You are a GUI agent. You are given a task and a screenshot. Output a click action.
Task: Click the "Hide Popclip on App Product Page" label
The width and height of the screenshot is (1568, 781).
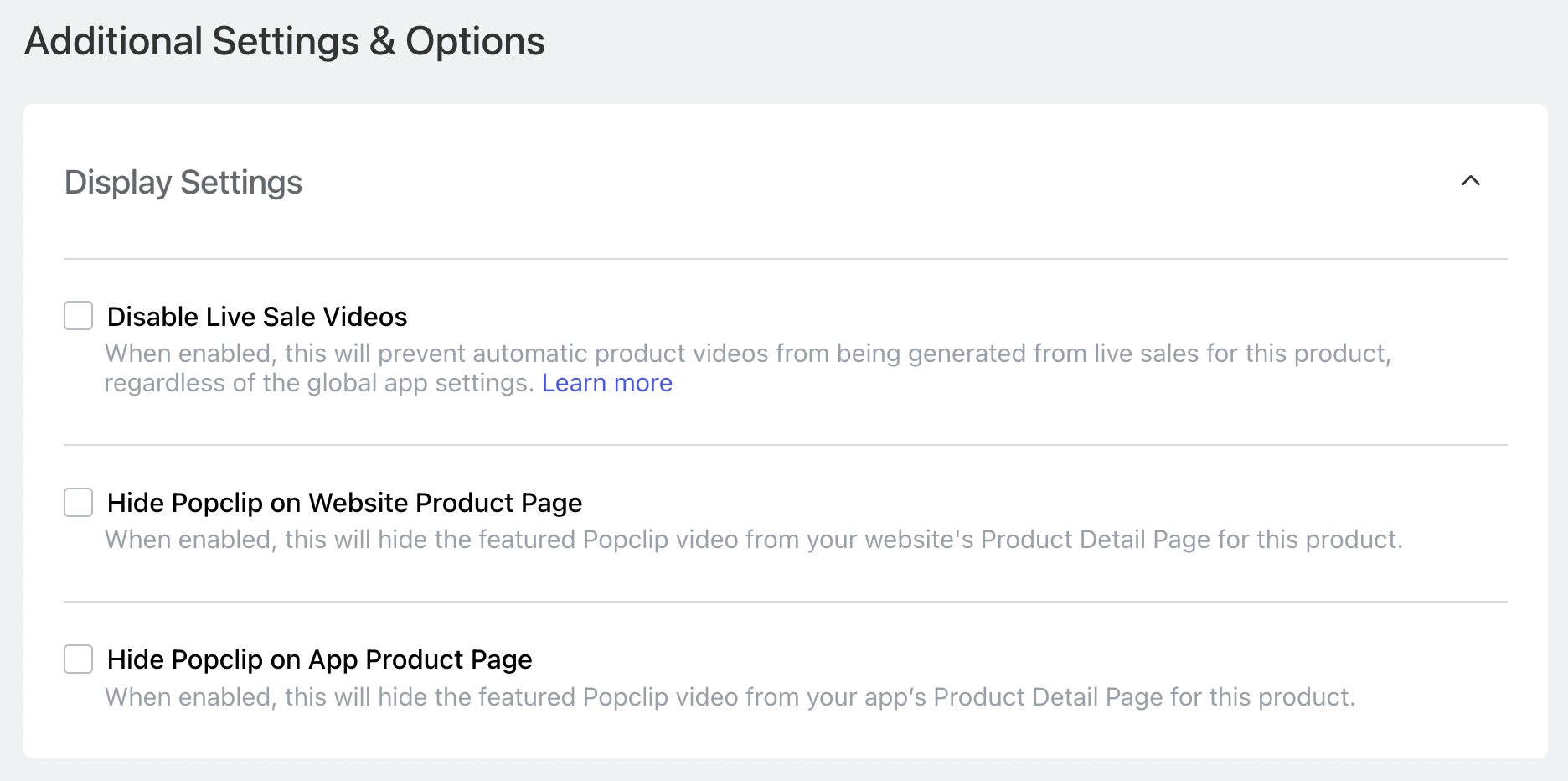pyautogui.click(x=319, y=659)
